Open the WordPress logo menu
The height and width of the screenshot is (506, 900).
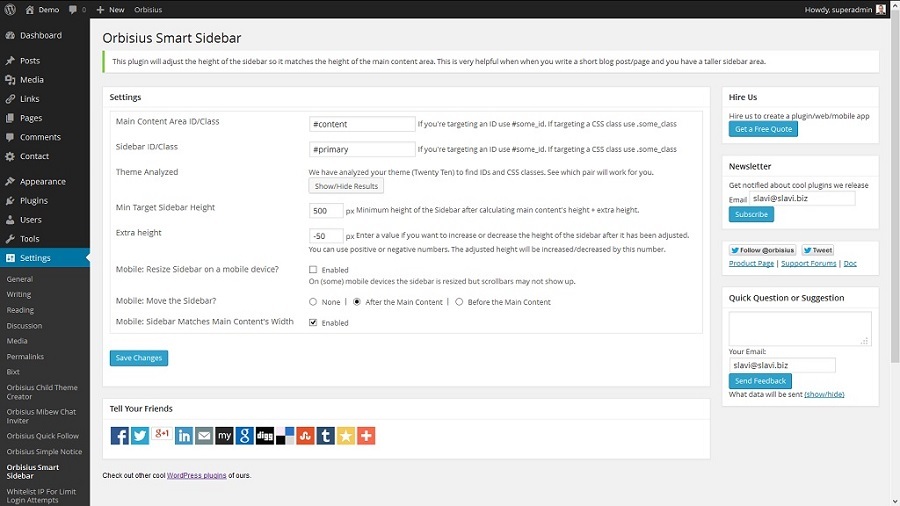tap(10, 9)
